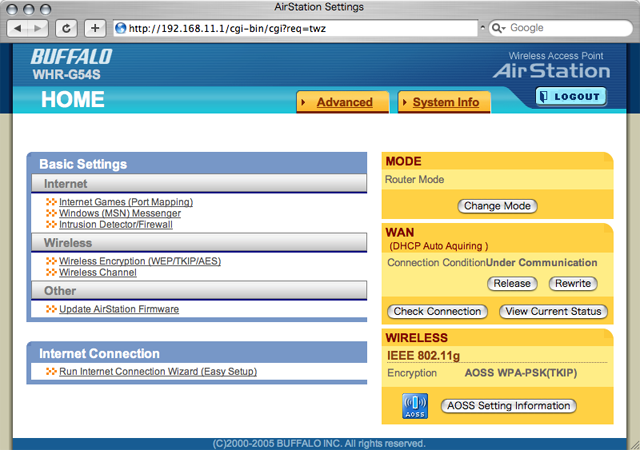Viewport: 640px width, 450px height.
Task: Click the Router Mode text
Action: coord(414,180)
